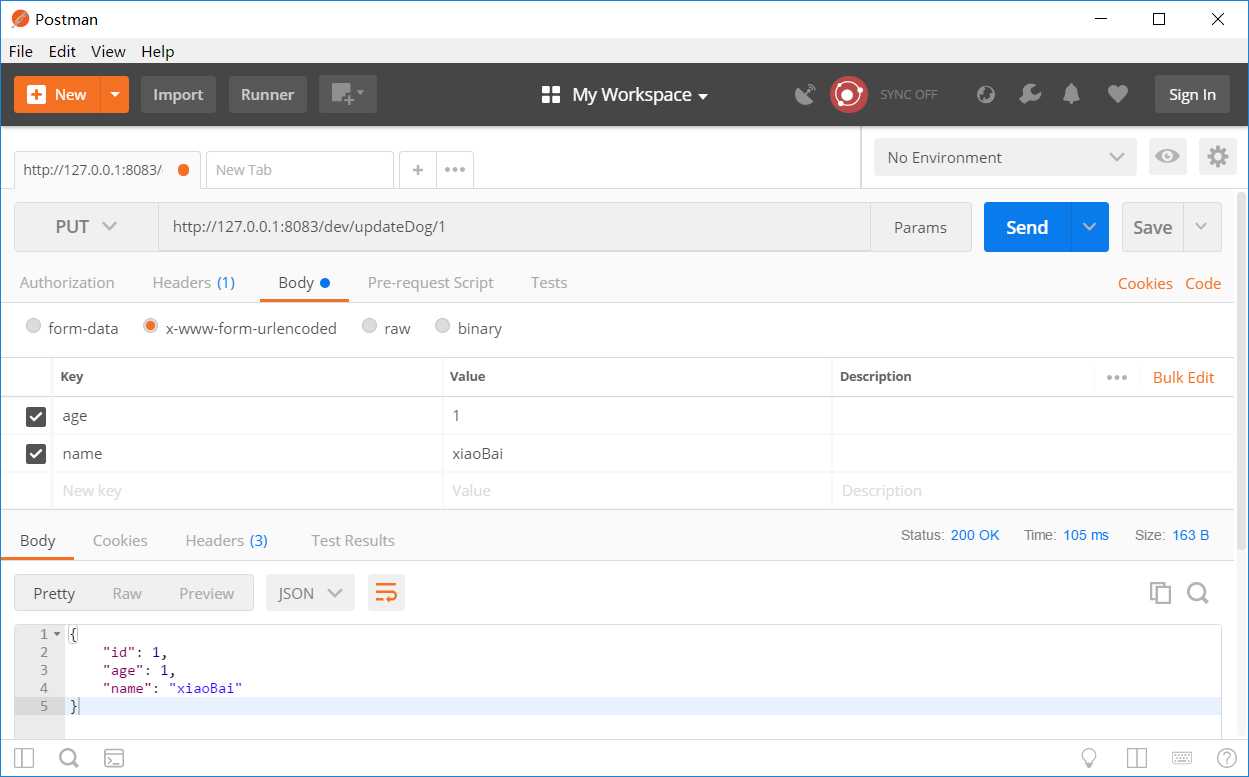Click the request URL input field
This screenshot has height=777, width=1249.
click(x=514, y=227)
